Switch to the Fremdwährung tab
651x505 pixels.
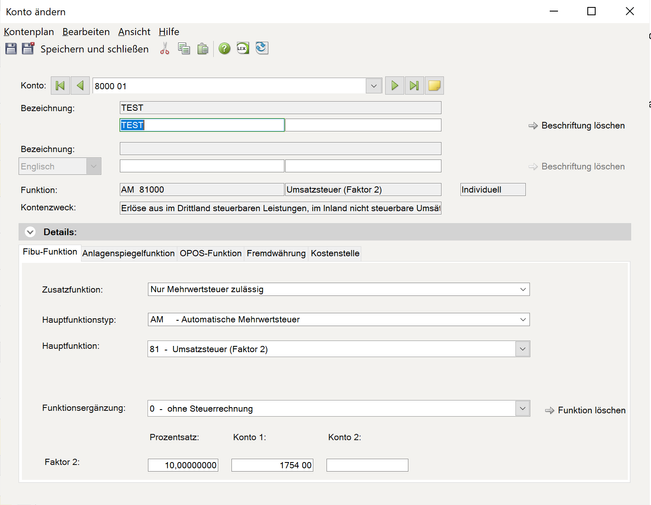[x=276, y=253]
